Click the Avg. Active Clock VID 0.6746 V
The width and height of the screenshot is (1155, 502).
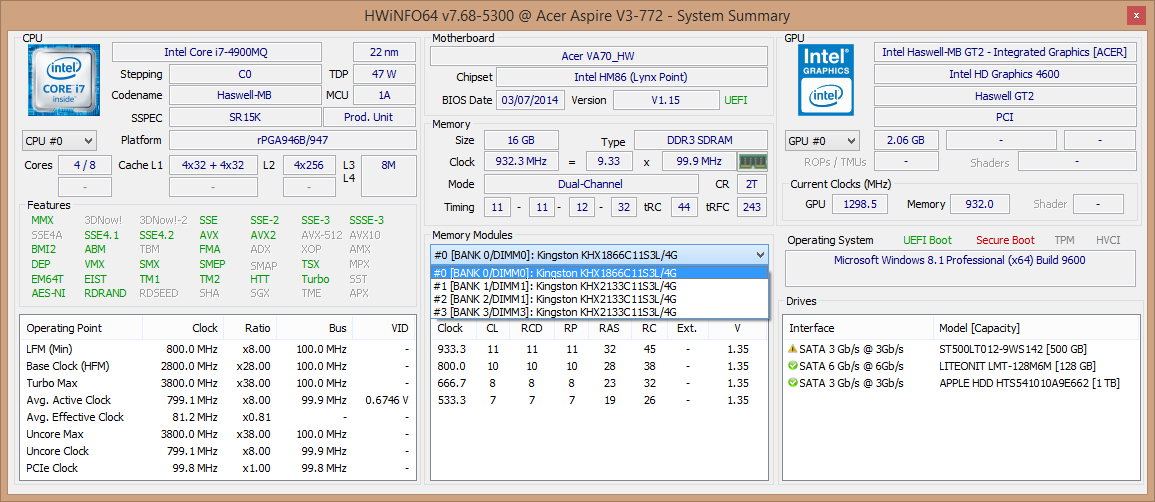387,400
